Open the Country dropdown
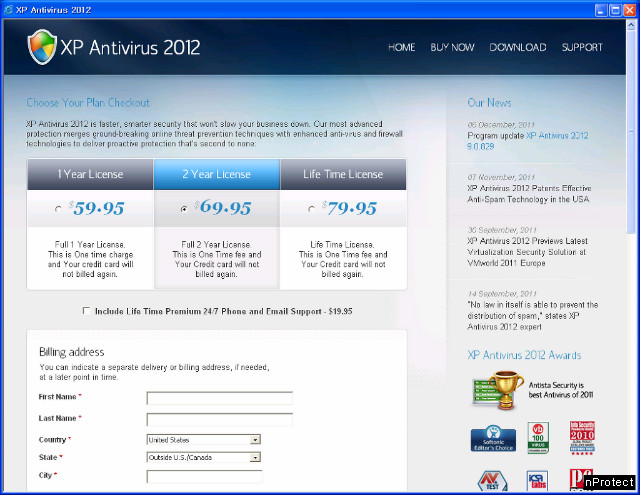 click(203, 440)
